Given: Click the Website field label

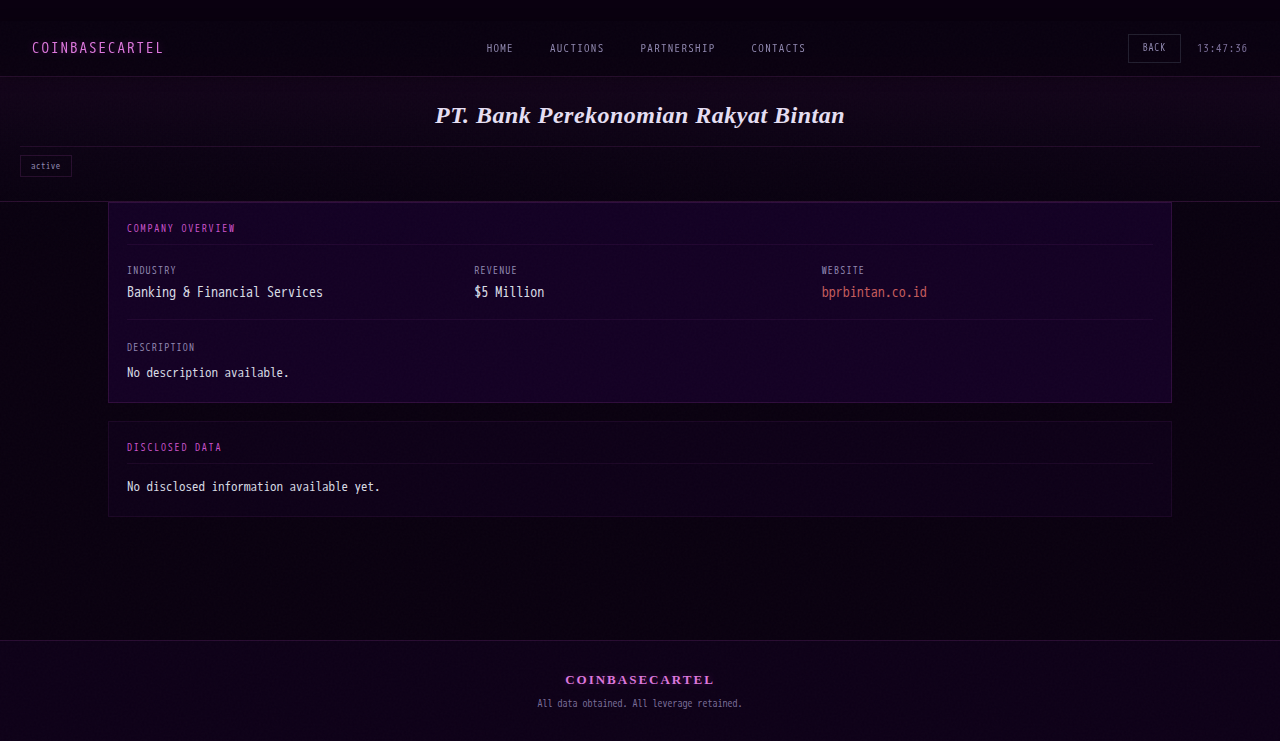Looking at the screenshot, I should (x=843, y=270).
